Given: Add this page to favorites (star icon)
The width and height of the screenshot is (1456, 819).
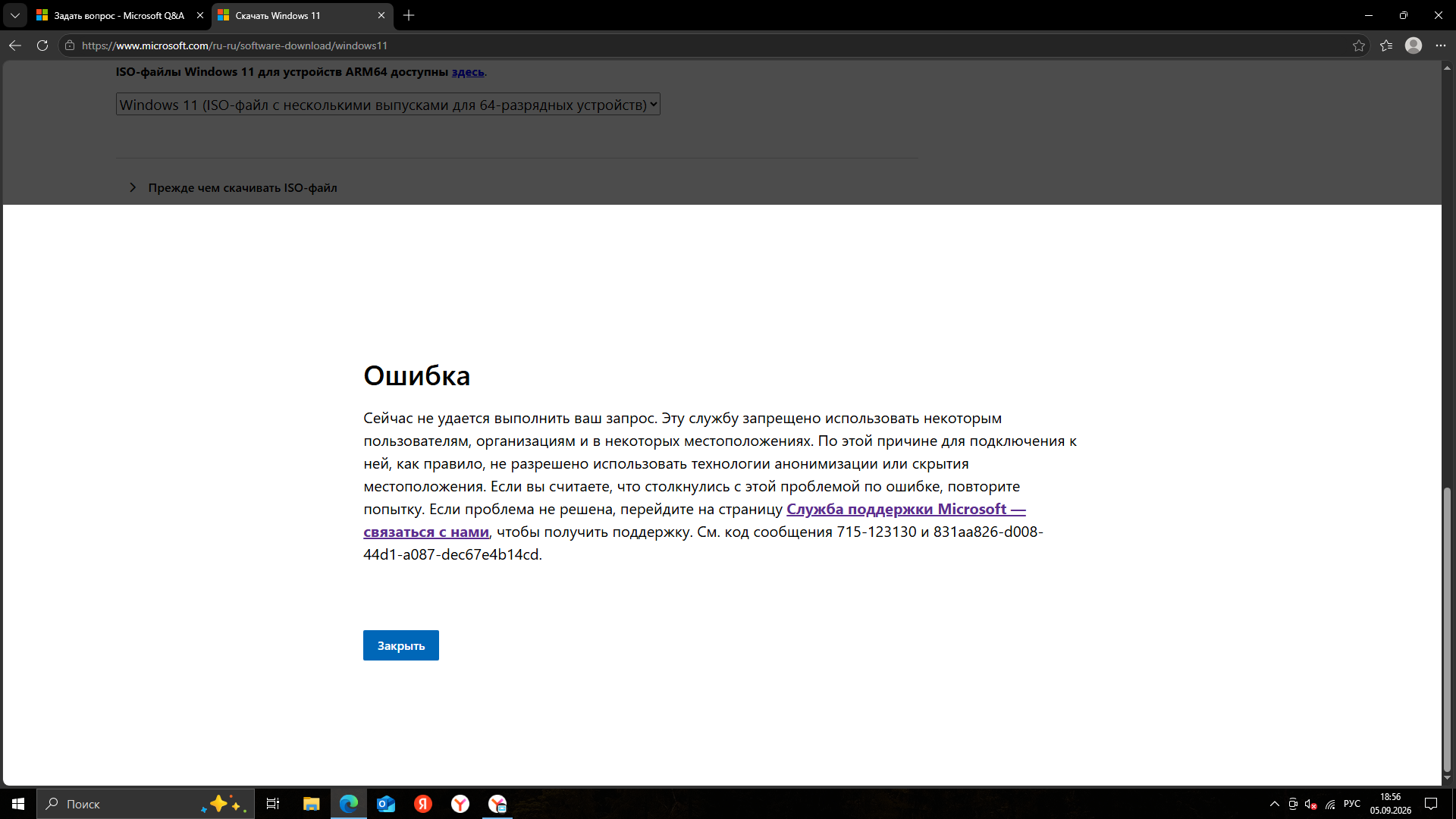Looking at the screenshot, I should click(x=1358, y=45).
